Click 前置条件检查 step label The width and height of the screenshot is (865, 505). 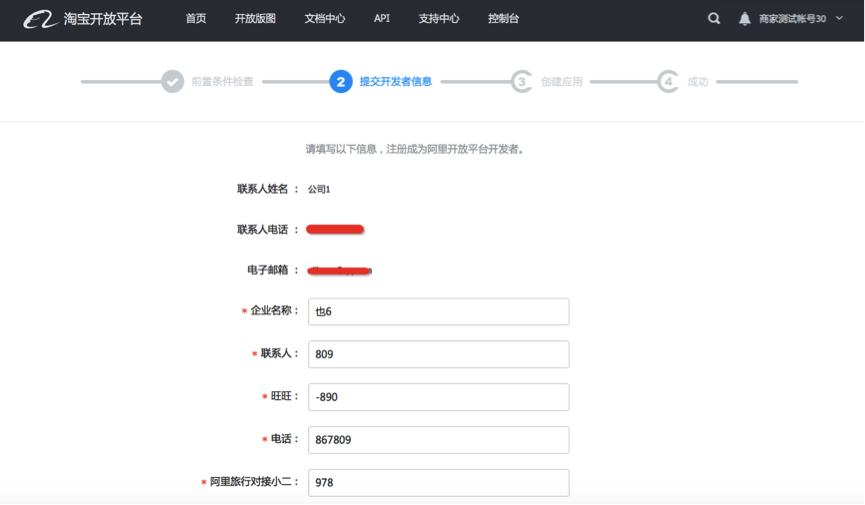(222, 82)
